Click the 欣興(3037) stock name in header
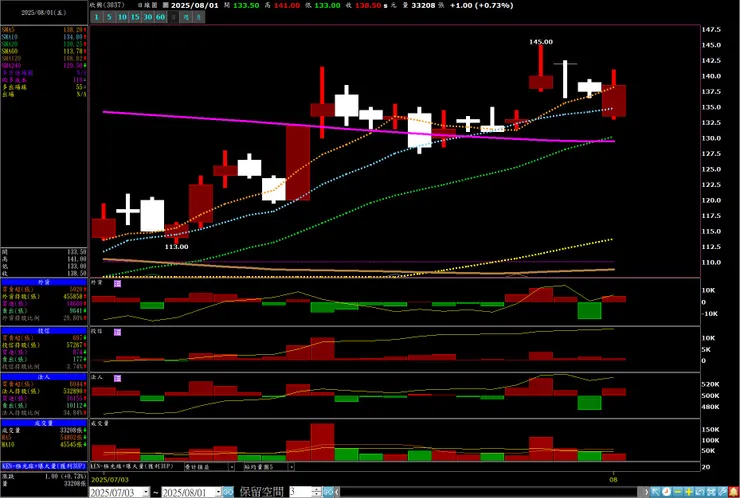This screenshot has height=498, width=740. [107, 5]
